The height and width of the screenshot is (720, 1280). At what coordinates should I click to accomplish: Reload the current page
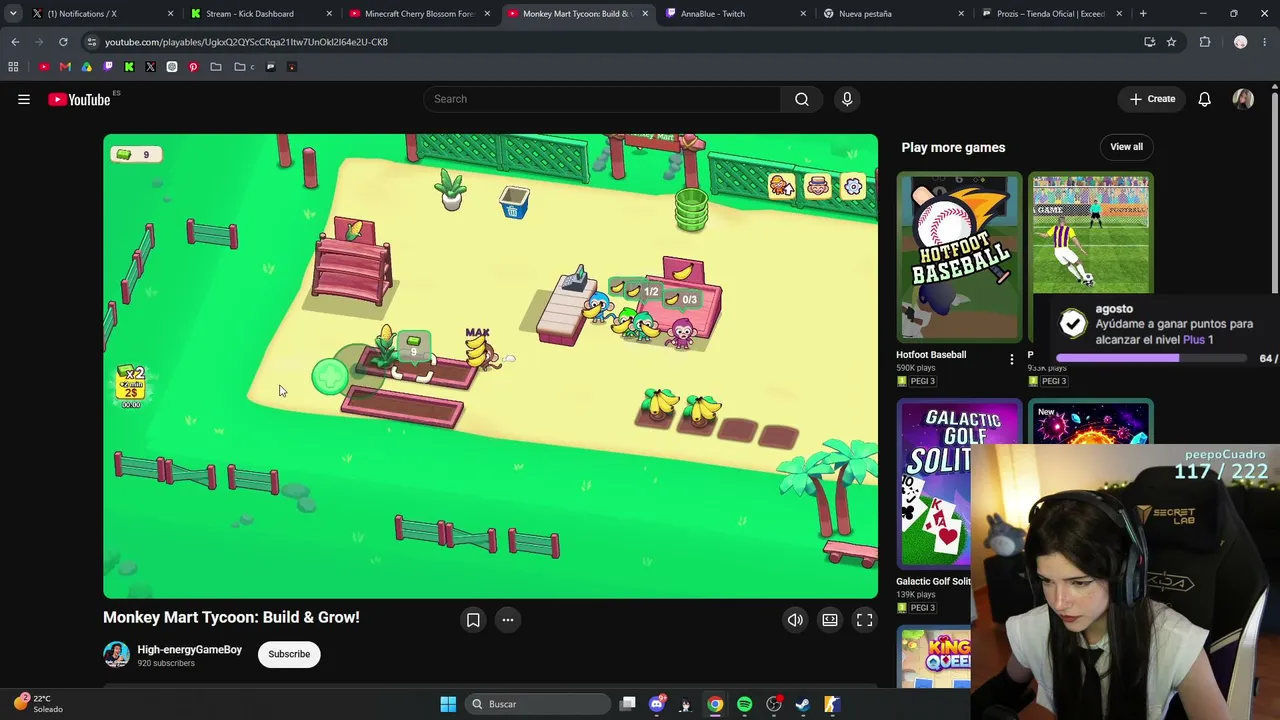pyautogui.click(x=63, y=42)
